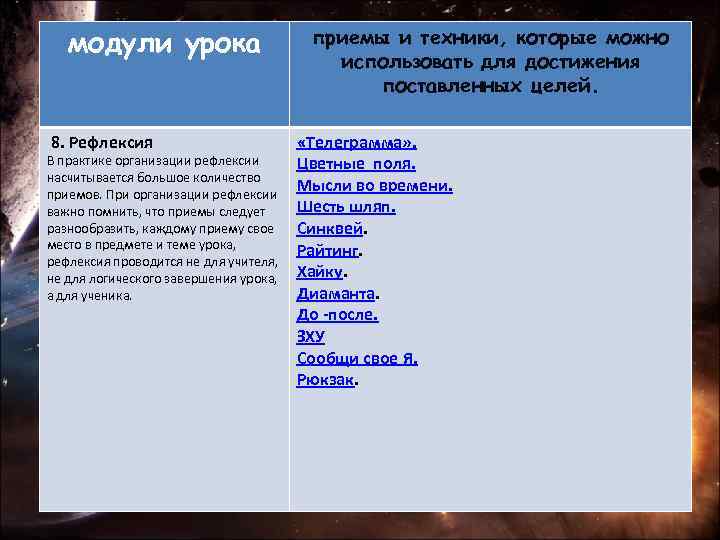This screenshot has height=540, width=720.
Task: Select the heading 8. Рефлексия
Action: pyautogui.click(x=101, y=143)
